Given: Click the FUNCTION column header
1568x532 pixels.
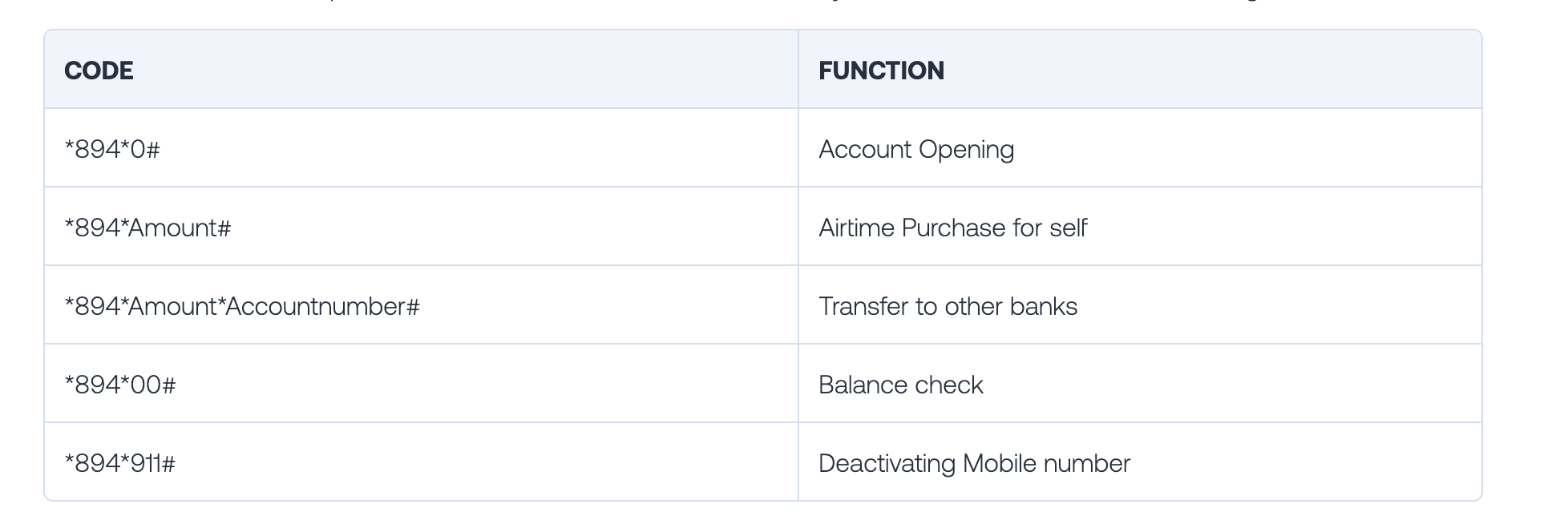Looking at the screenshot, I should (x=881, y=71).
